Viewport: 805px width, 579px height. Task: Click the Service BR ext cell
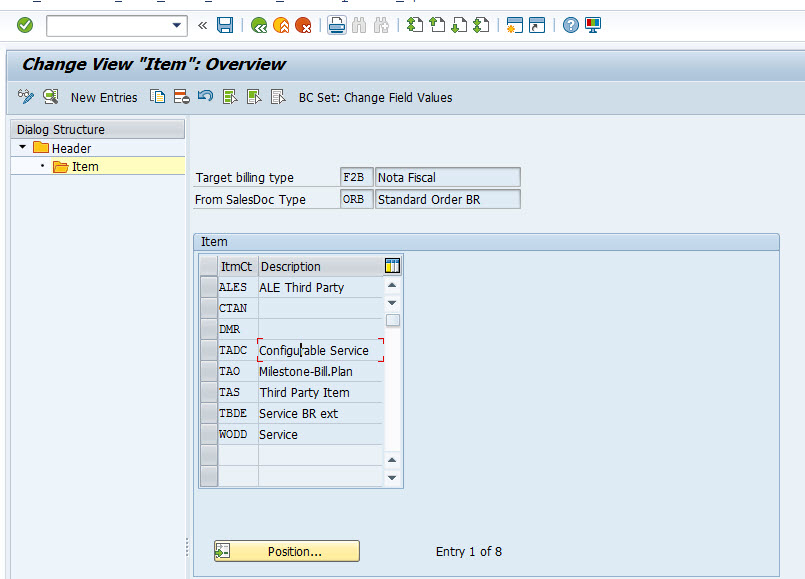[321, 414]
